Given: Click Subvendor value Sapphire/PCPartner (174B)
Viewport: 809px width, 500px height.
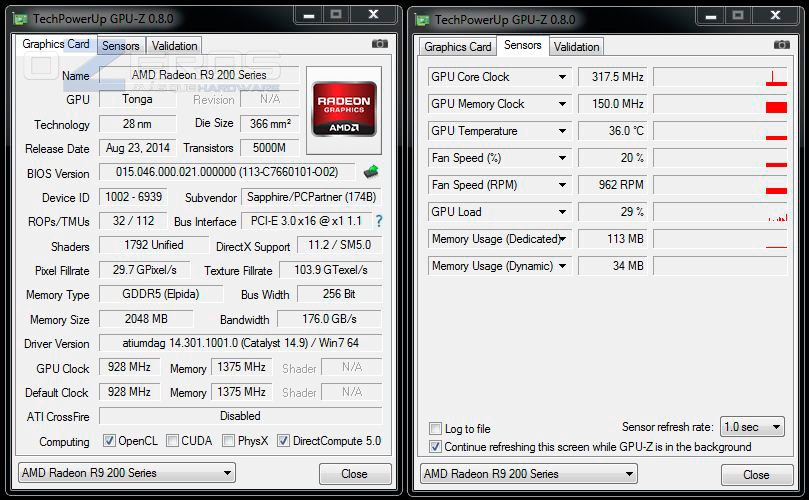Looking at the screenshot, I should coord(312,197).
